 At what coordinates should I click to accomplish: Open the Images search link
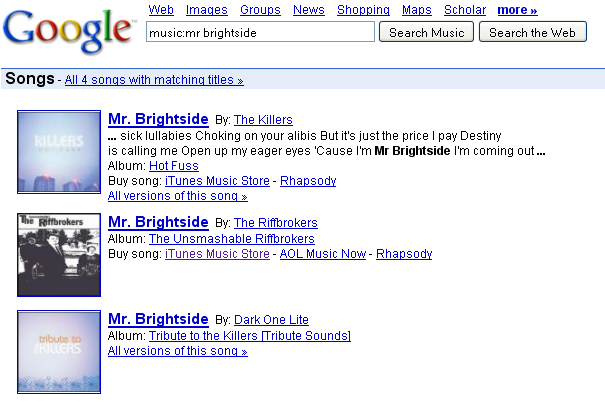(206, 10)
